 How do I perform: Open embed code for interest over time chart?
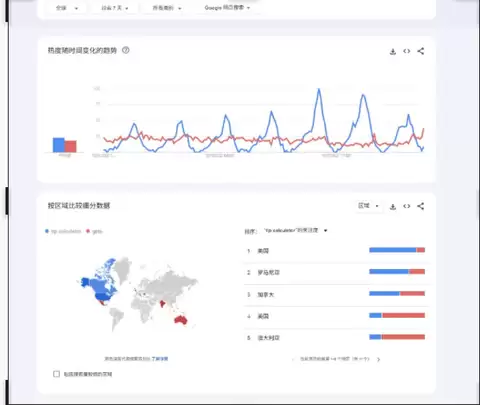406,51
